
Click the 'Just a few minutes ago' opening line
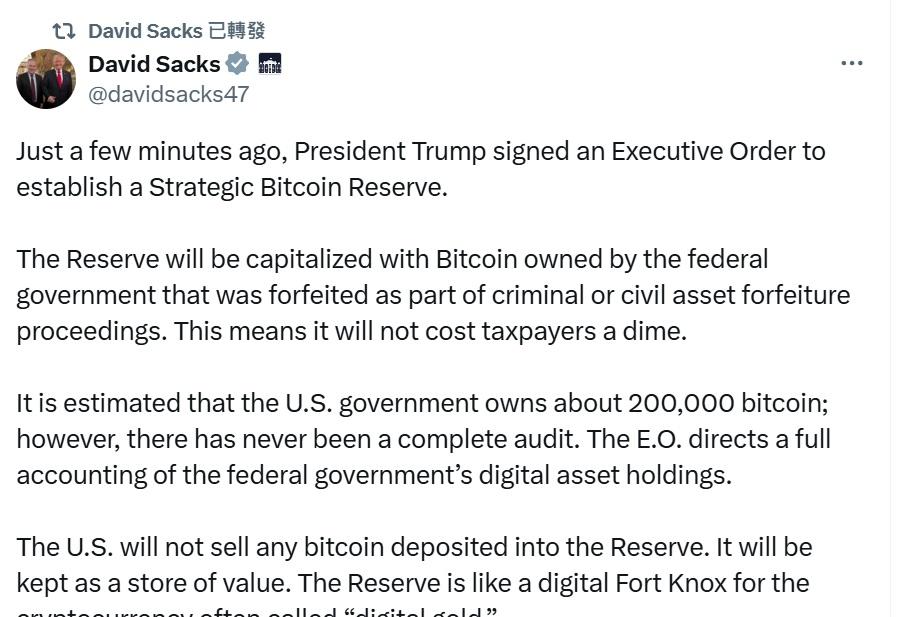tap(150, 151)
